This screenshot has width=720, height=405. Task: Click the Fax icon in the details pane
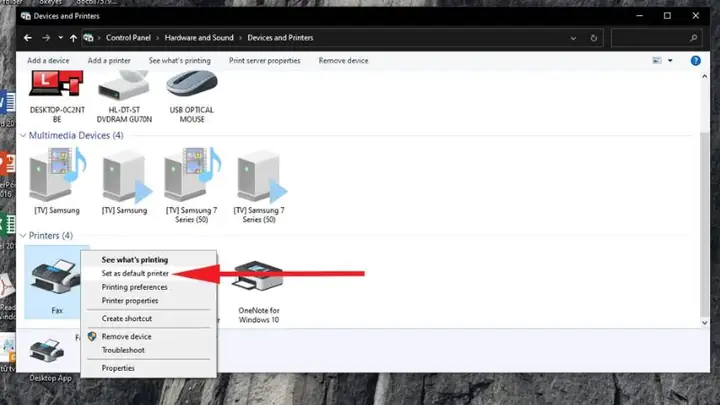point(46,351)
